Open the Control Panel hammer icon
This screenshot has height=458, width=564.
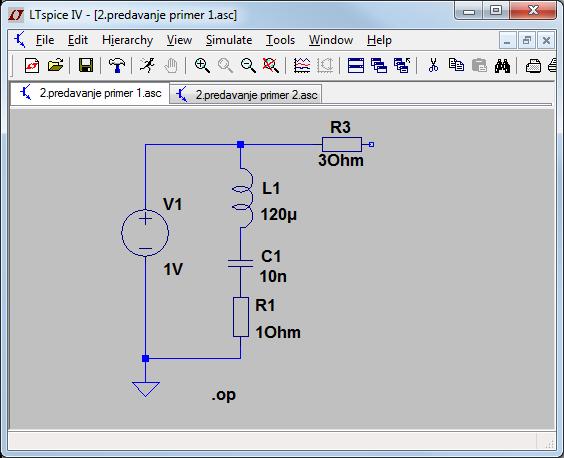point(117,65)
